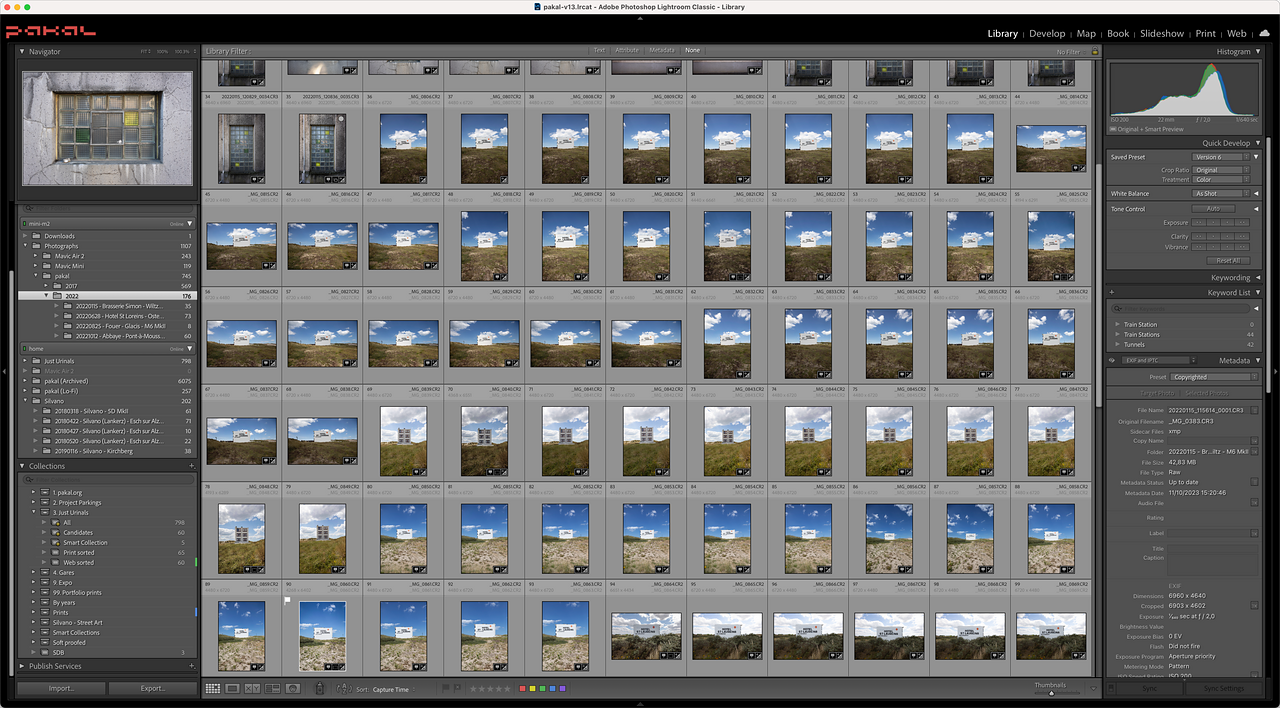1280x708 pixels.
Task: Collapse the Histogram panel
Action: (x=1257, y=51)
